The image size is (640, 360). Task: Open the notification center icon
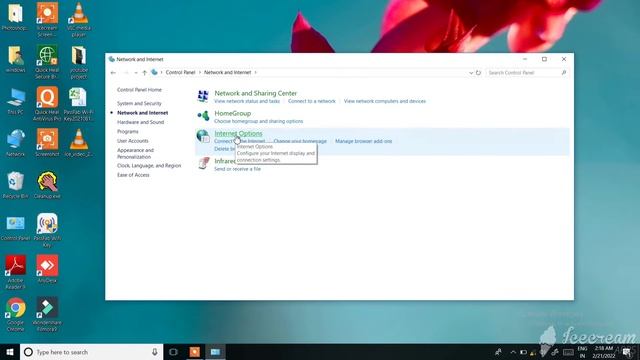pyautogui.click(x=627, y=352)
